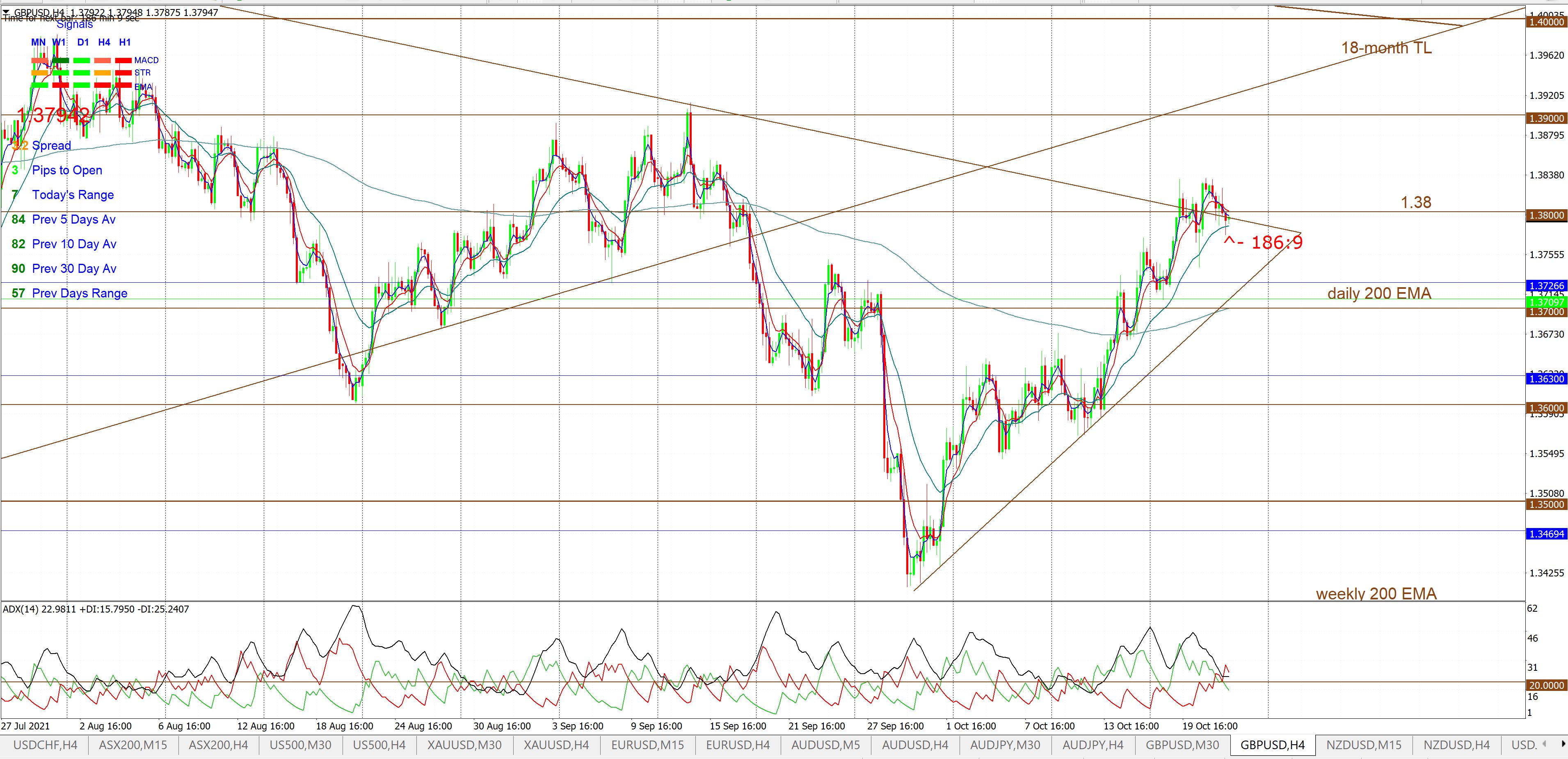Click the D1 timeframe signal header
The height and width of the screenshot is (759, 1568).
(x=83, y=42)
